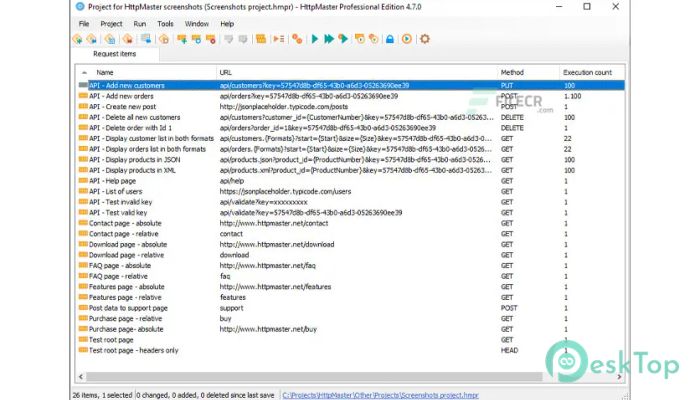Click the horizontal scrollbar left arrow
The width and height of the screenshot is (700, 400).
click(81, 377)
